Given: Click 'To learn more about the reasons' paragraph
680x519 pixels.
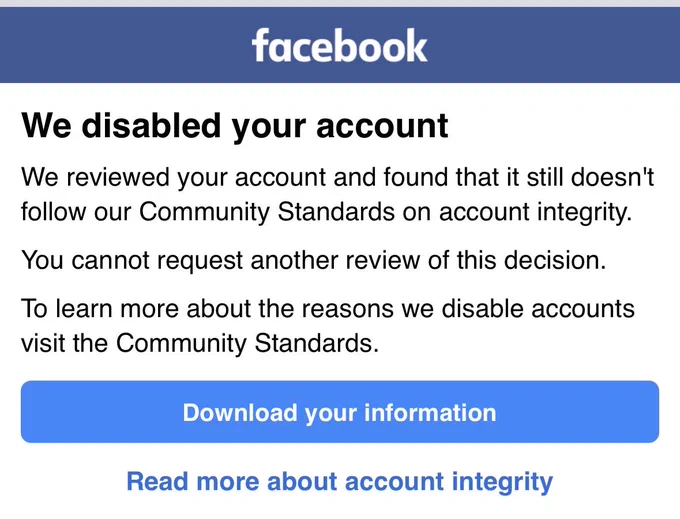Looking at the screenshot, I should coord(328,326).
